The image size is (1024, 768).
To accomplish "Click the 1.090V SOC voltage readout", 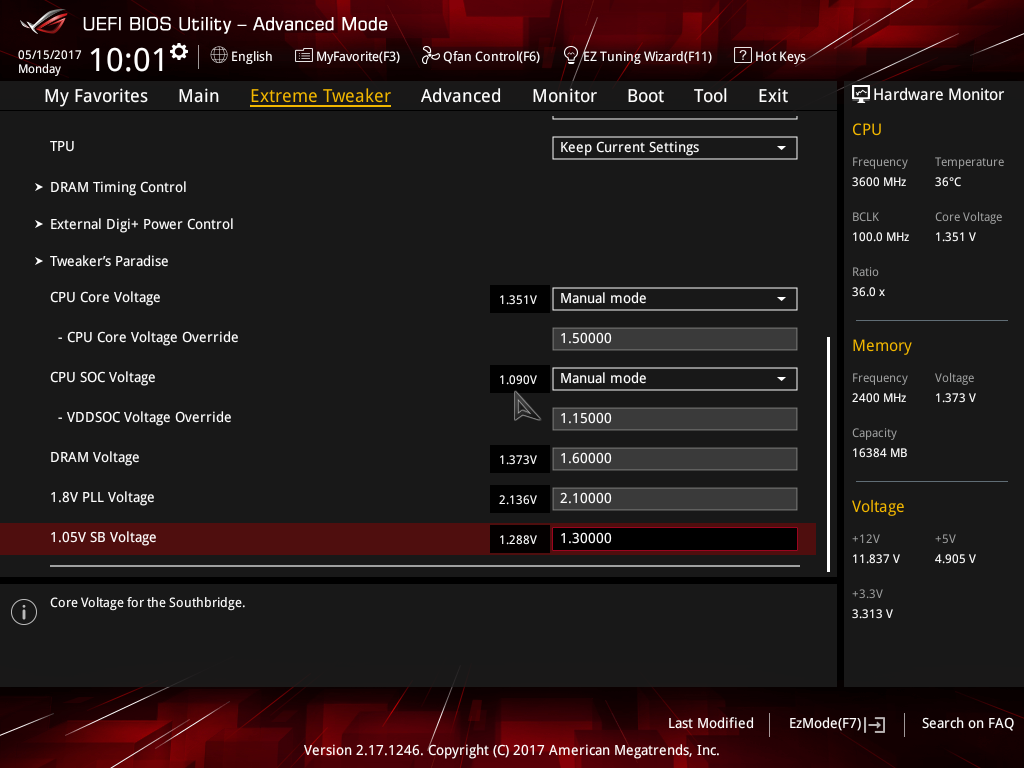I will click(x=519, y=379).
